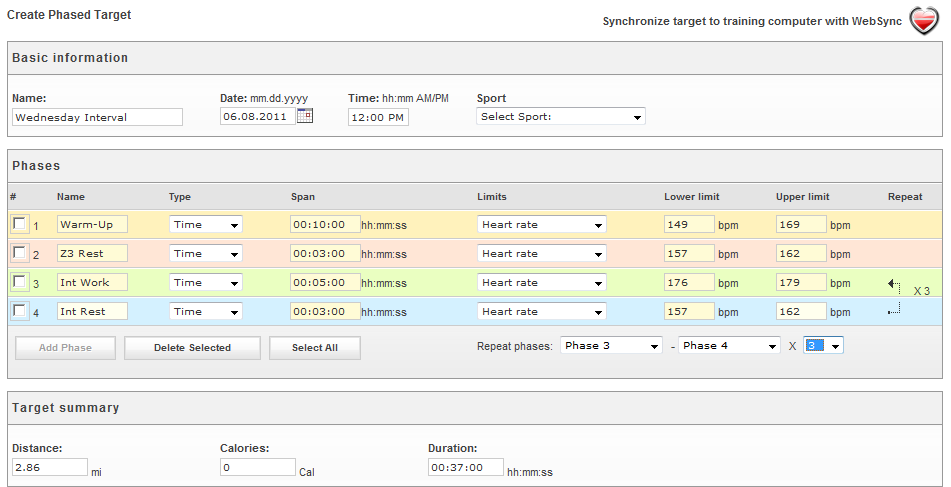Click the Add Phase button
The width and height of the screenshot is (951, 487).
(x=66, y=348)
